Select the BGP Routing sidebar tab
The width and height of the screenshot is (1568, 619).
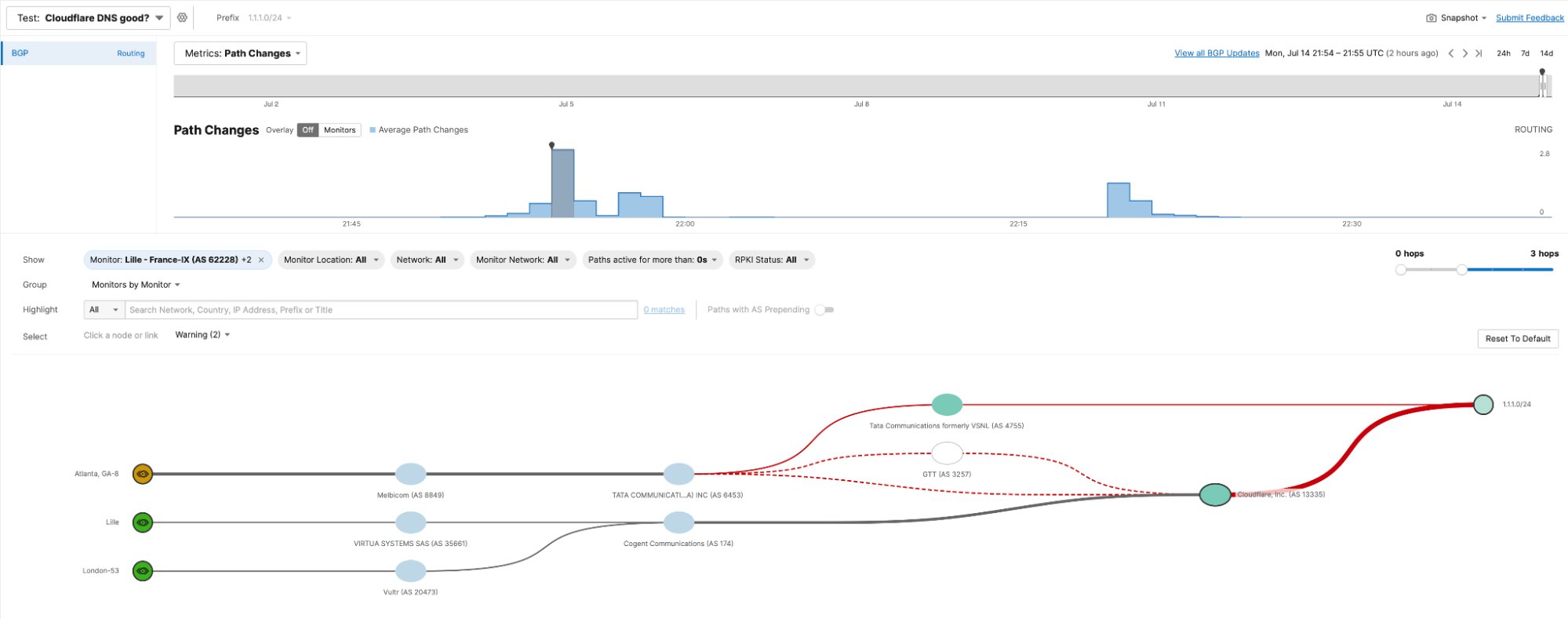pyautogui.click(x=78, y=53)
